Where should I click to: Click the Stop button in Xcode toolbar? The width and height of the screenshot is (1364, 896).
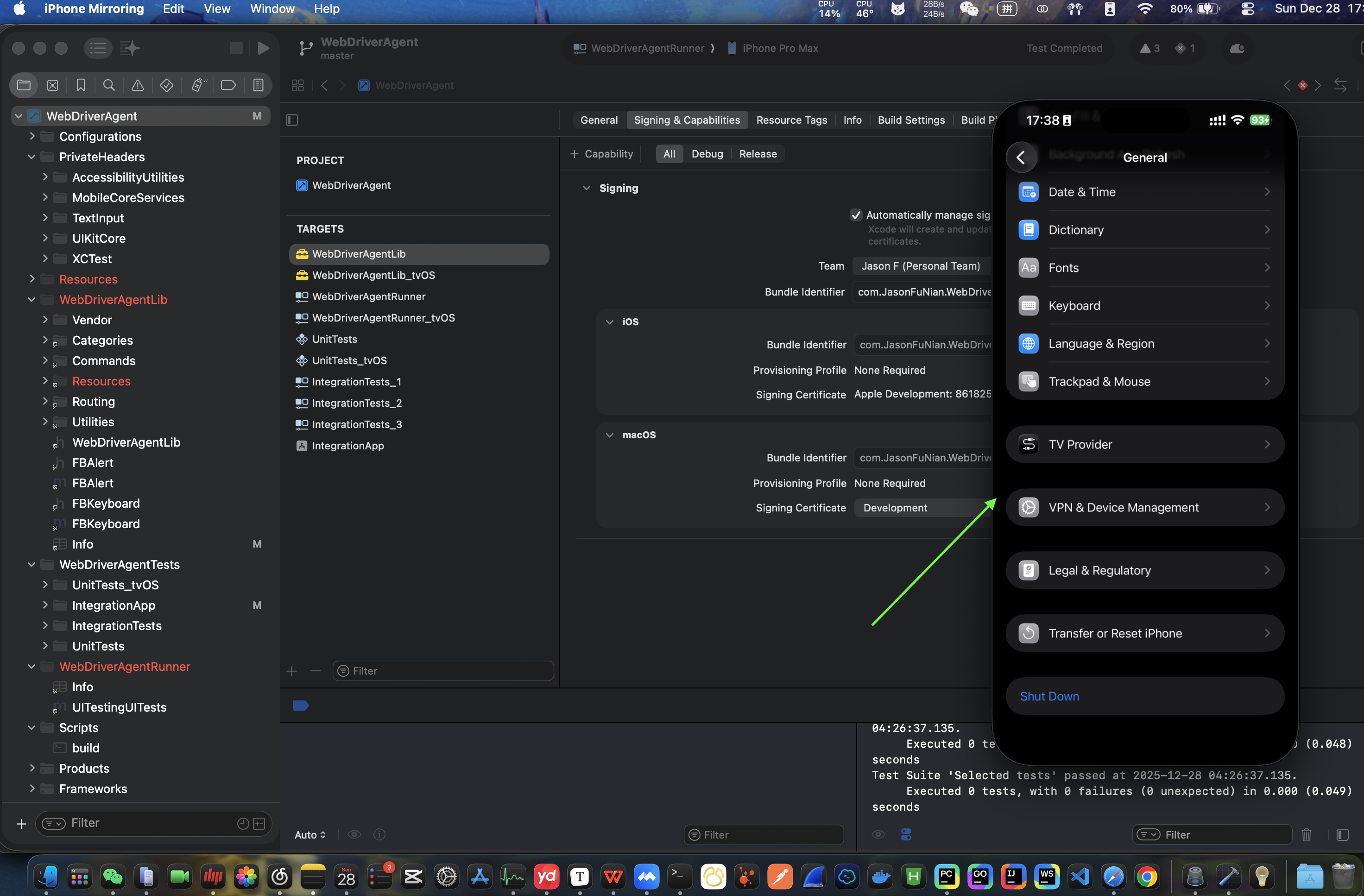pos(236,48)
